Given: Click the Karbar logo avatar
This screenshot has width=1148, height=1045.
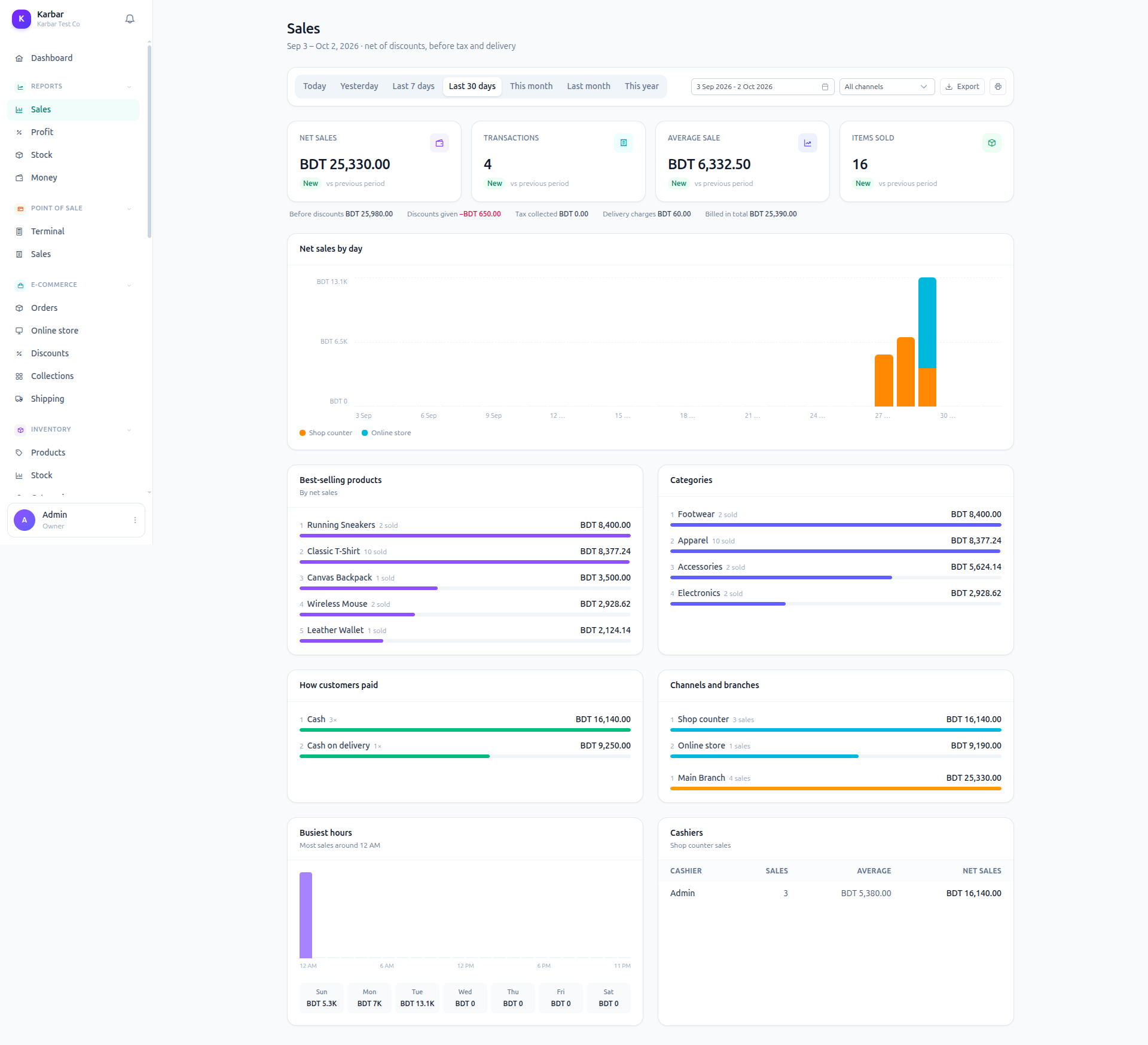Looking at the screenshot, I should click(22, 19).
